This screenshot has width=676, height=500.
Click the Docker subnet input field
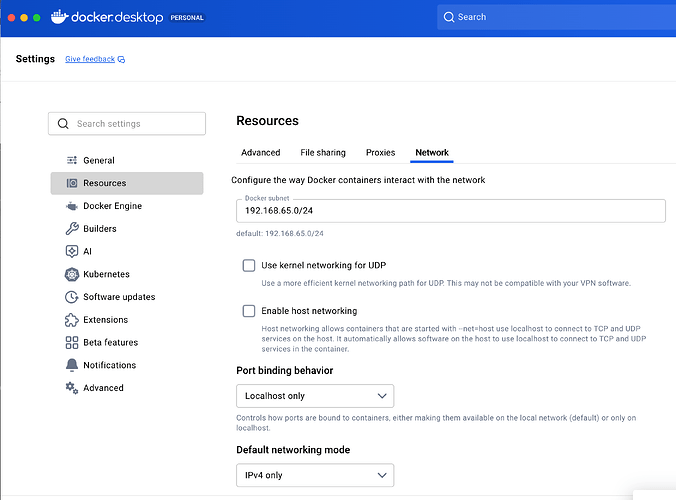(x=450, y=211)
